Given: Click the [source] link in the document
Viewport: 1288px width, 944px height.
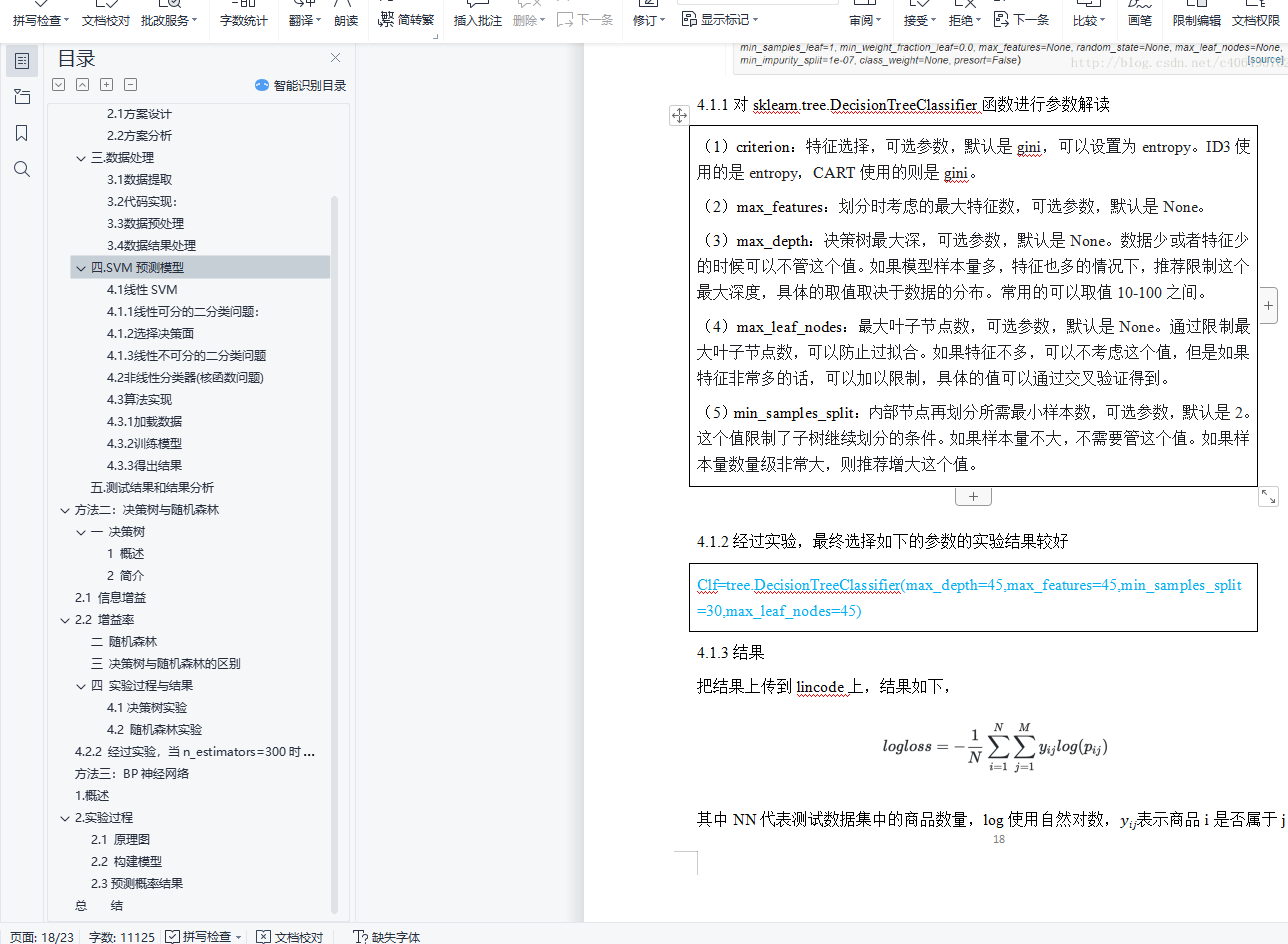Looking at the screenshot, I should point(1265,60).
